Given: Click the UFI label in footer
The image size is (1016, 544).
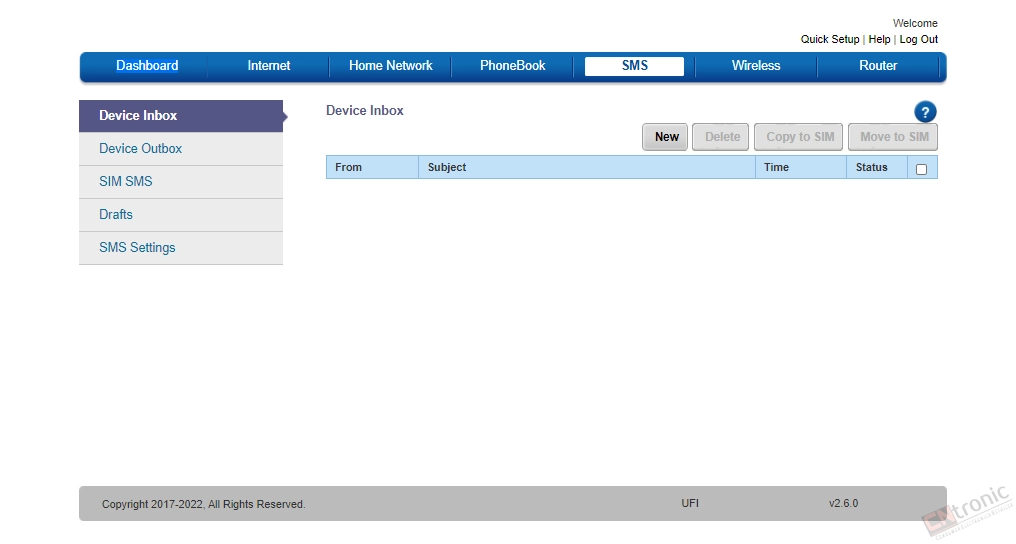Looking at the screenshot, I should click(x=690, y=503).
